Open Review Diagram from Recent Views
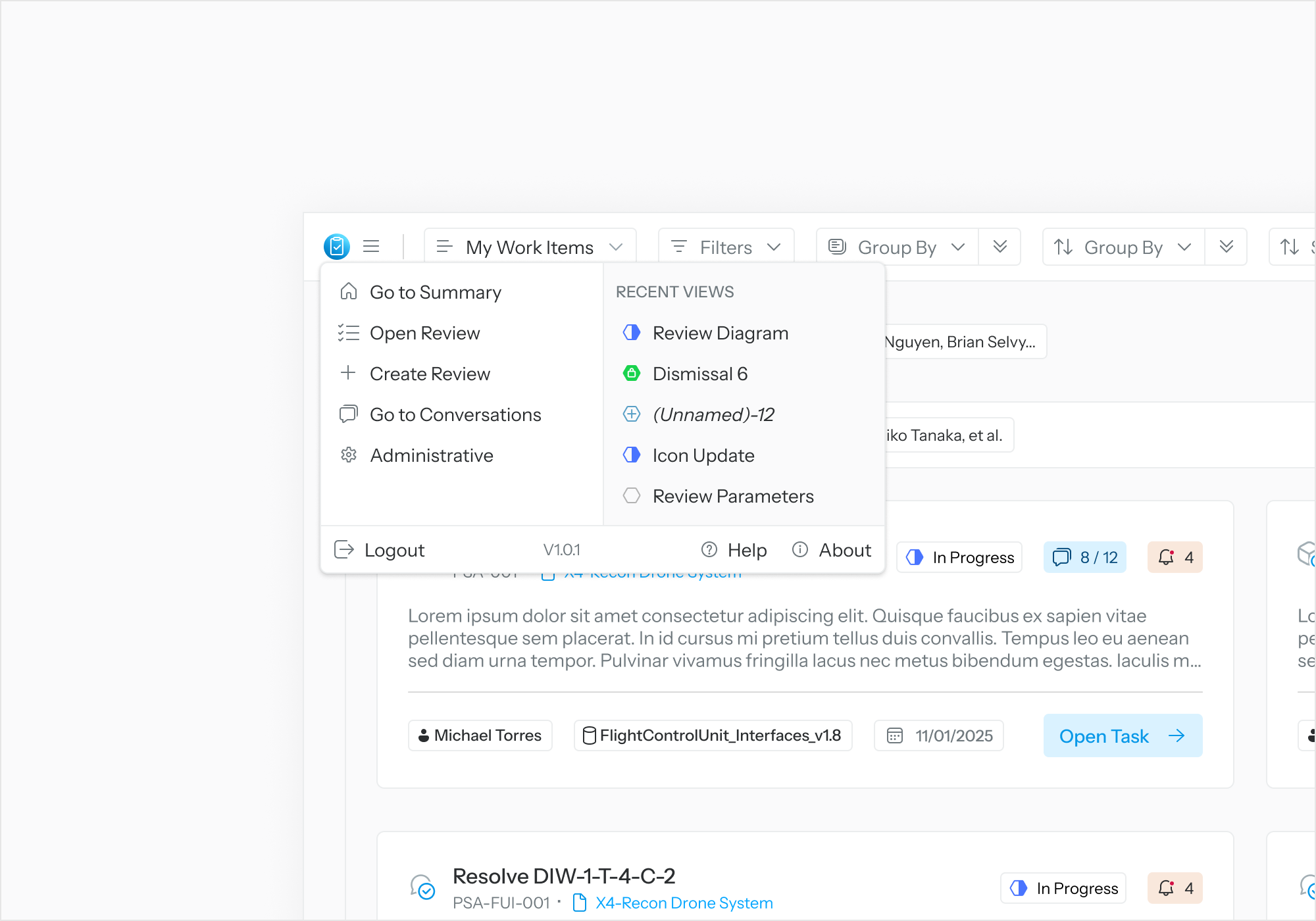This screenshot has height=921, width=1316. point(720,333)
